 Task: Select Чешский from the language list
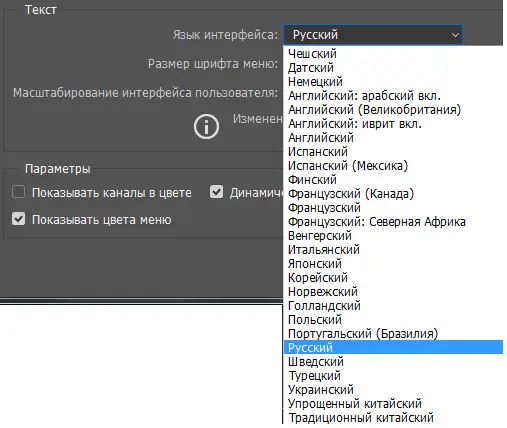(x=393, y=54)
